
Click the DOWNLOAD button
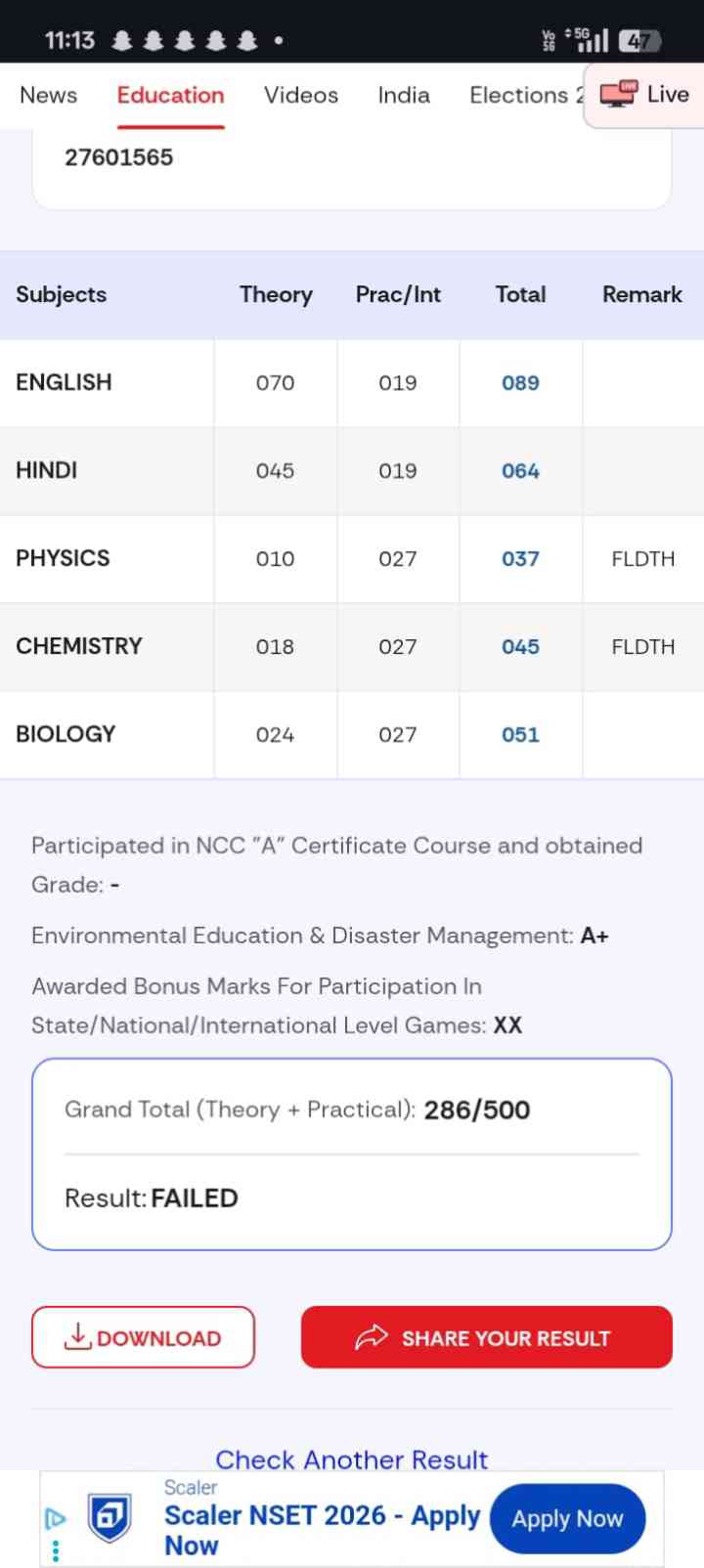[x=143, y=1337]
